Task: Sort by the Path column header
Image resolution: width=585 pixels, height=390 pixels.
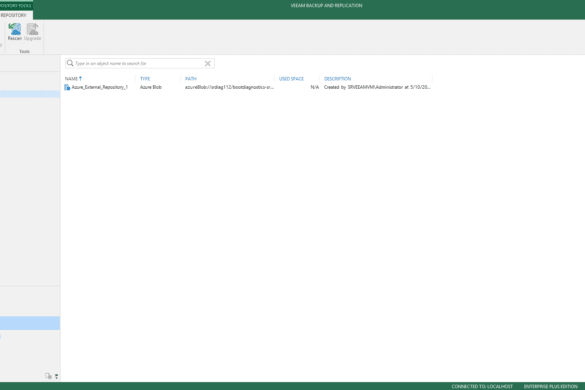Action: 191,79
